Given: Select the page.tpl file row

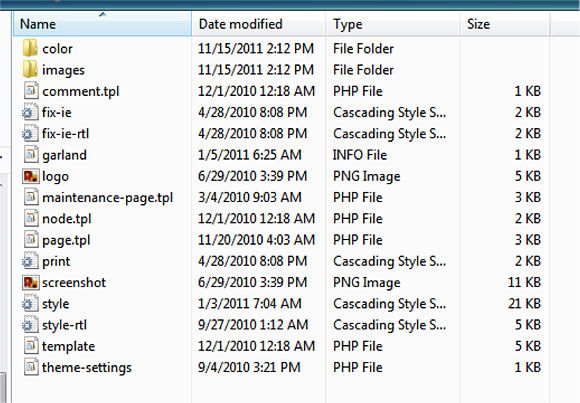Looking at the screenshot, I should click(x=282, y=240).
